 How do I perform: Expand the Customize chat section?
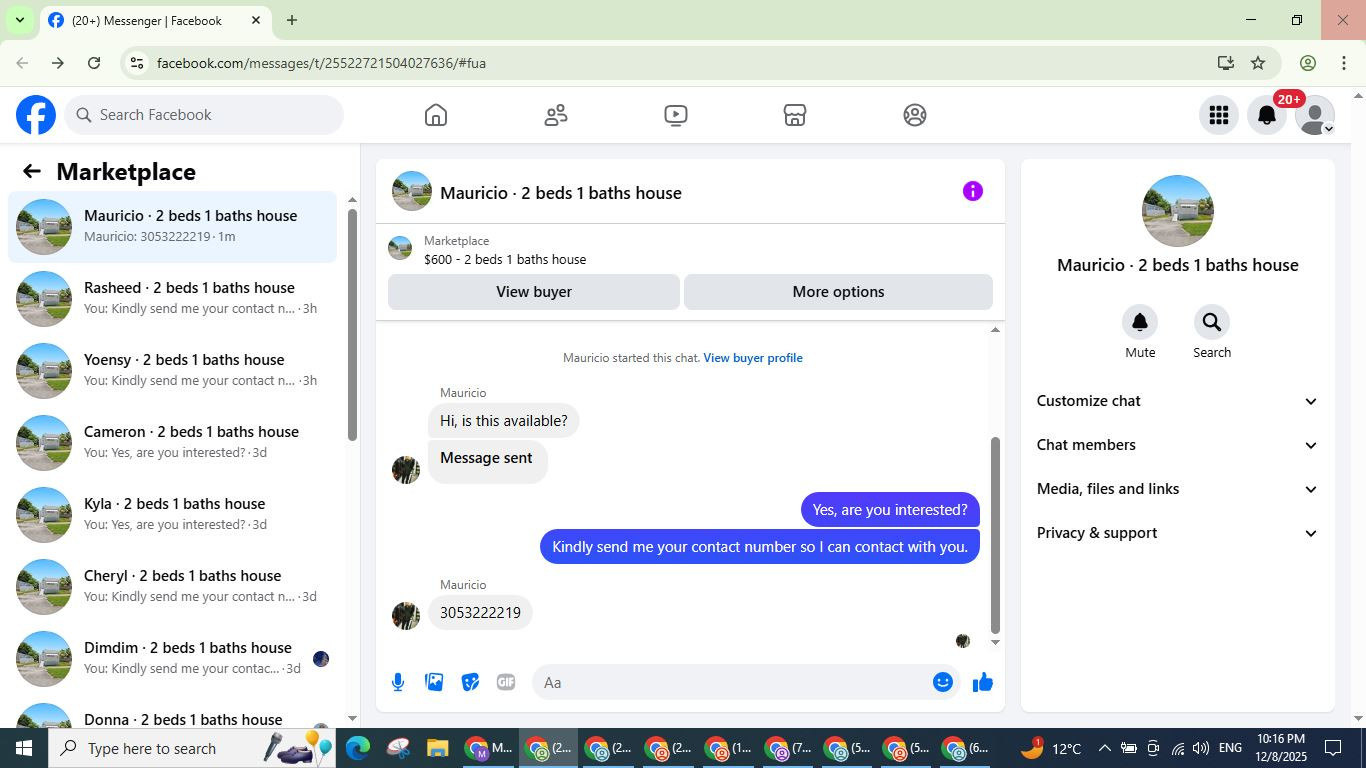tap(1178, 401)
